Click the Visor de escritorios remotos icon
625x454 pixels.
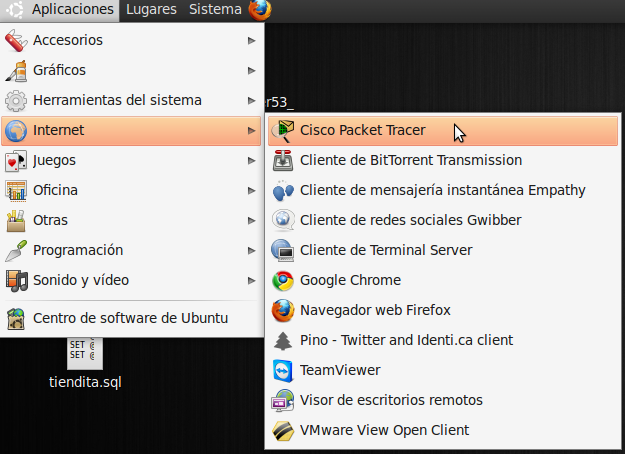tap(283, 401)
